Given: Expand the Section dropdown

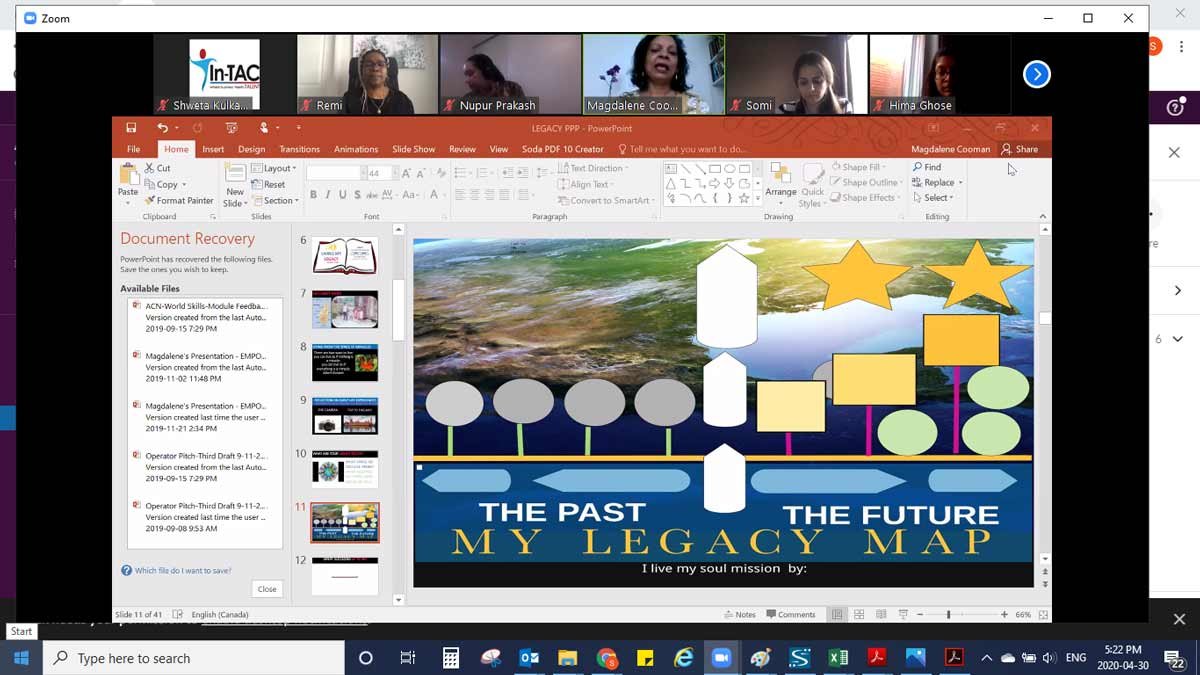Looking at the screenshot, I should (274, 200).
